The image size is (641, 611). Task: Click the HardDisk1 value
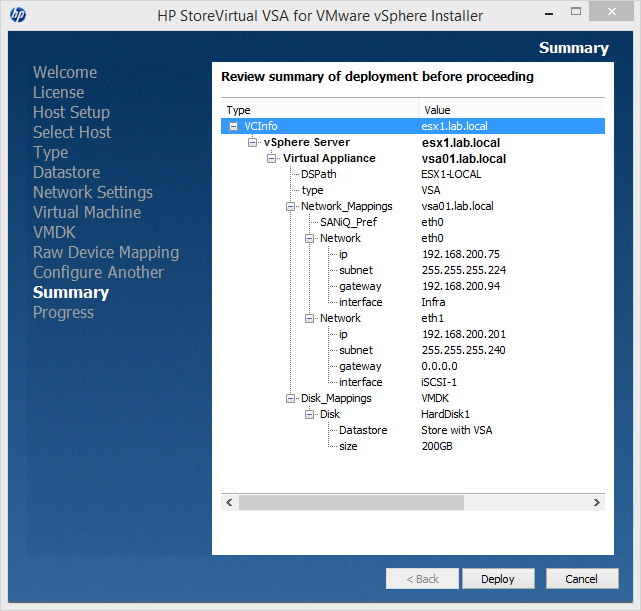446,414
